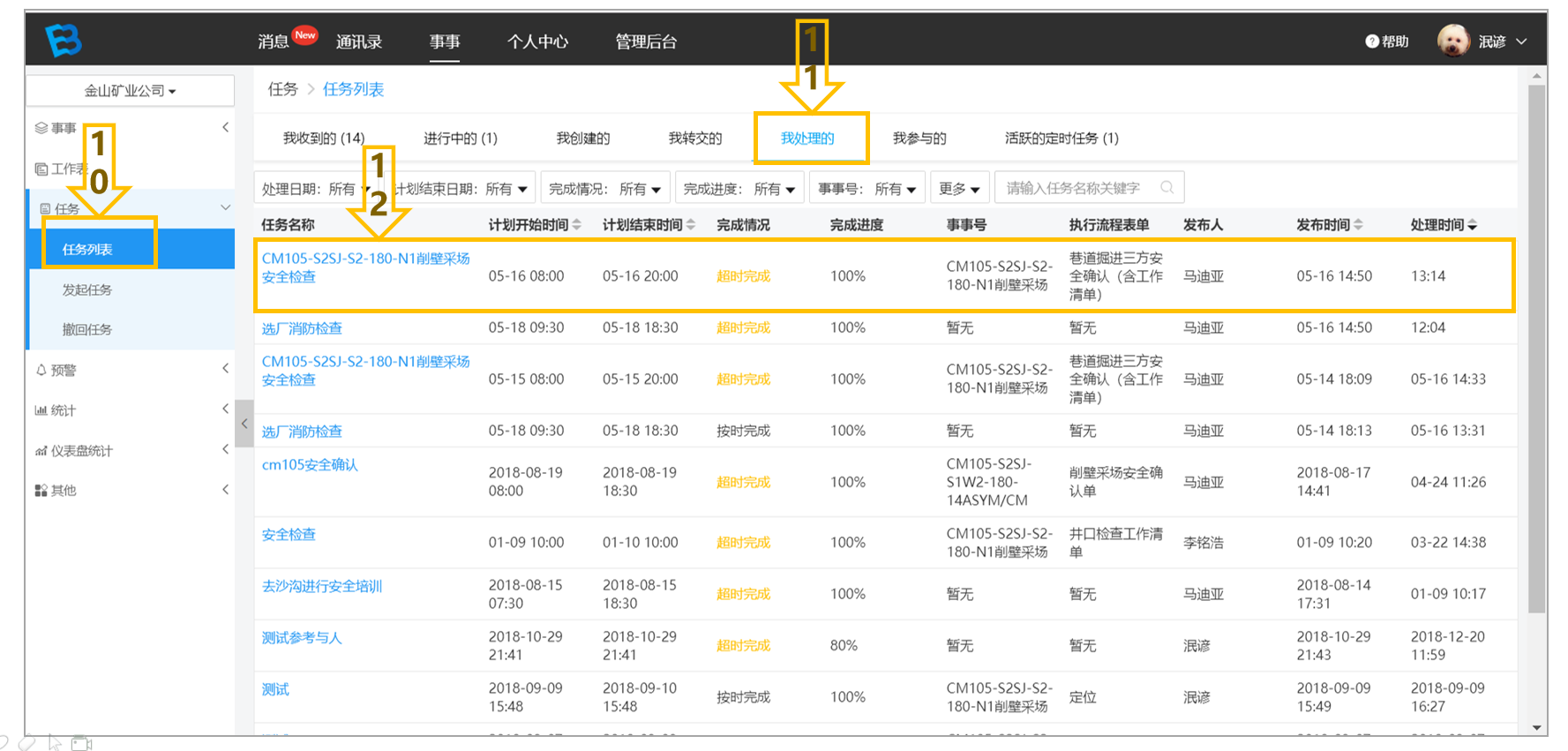Click the 预警 bell icon
The height and width of the screenshot is (751, 1568).
[41, 370]
